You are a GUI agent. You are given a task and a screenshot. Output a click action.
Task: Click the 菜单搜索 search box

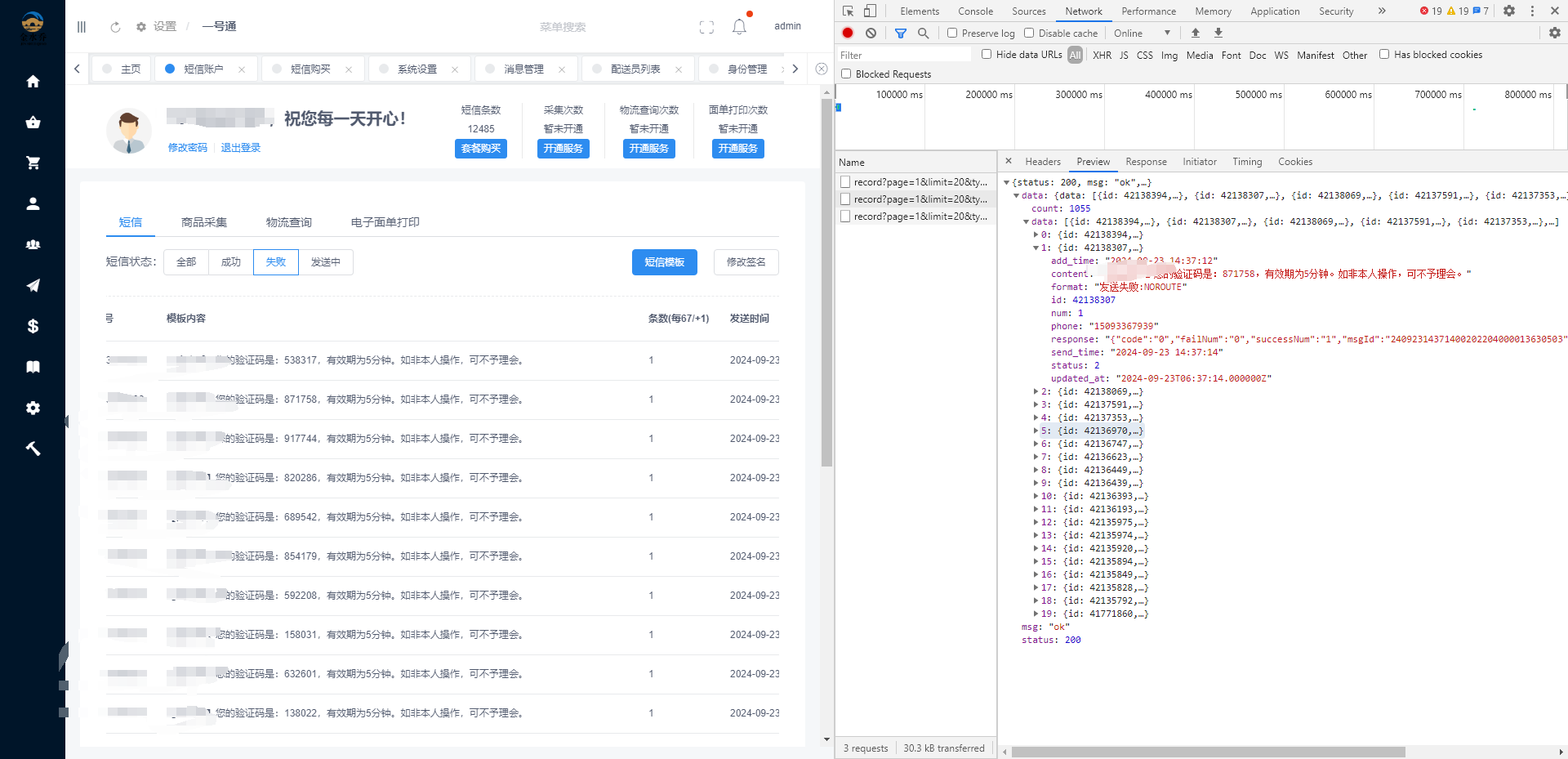[x=563, y=27]
